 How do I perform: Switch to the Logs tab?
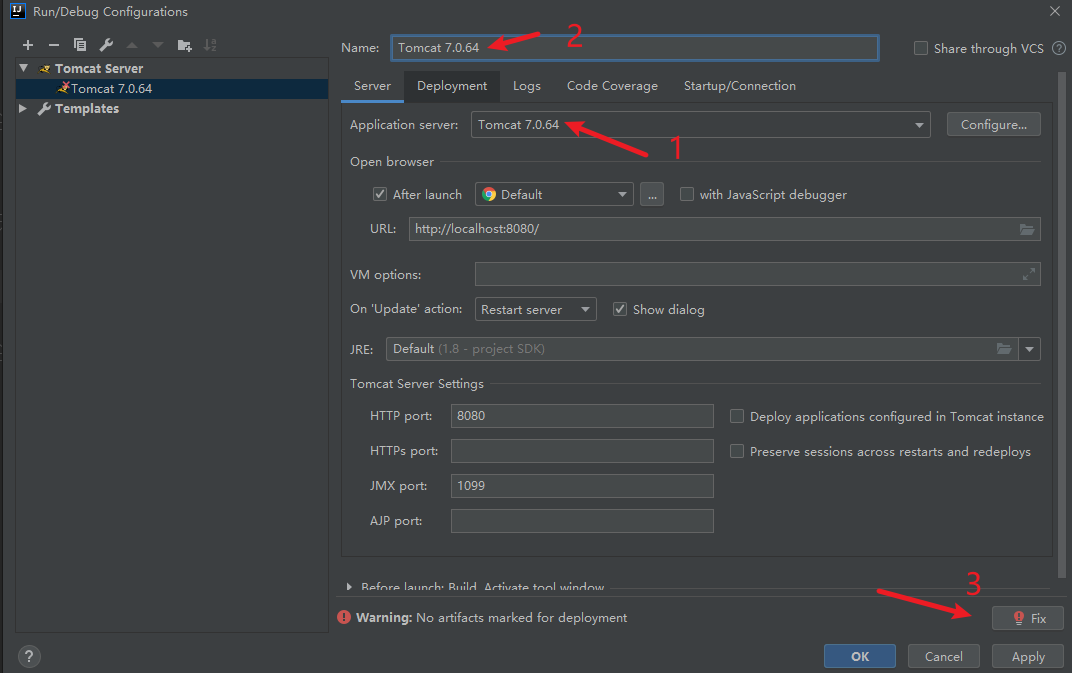pos(526,86)
